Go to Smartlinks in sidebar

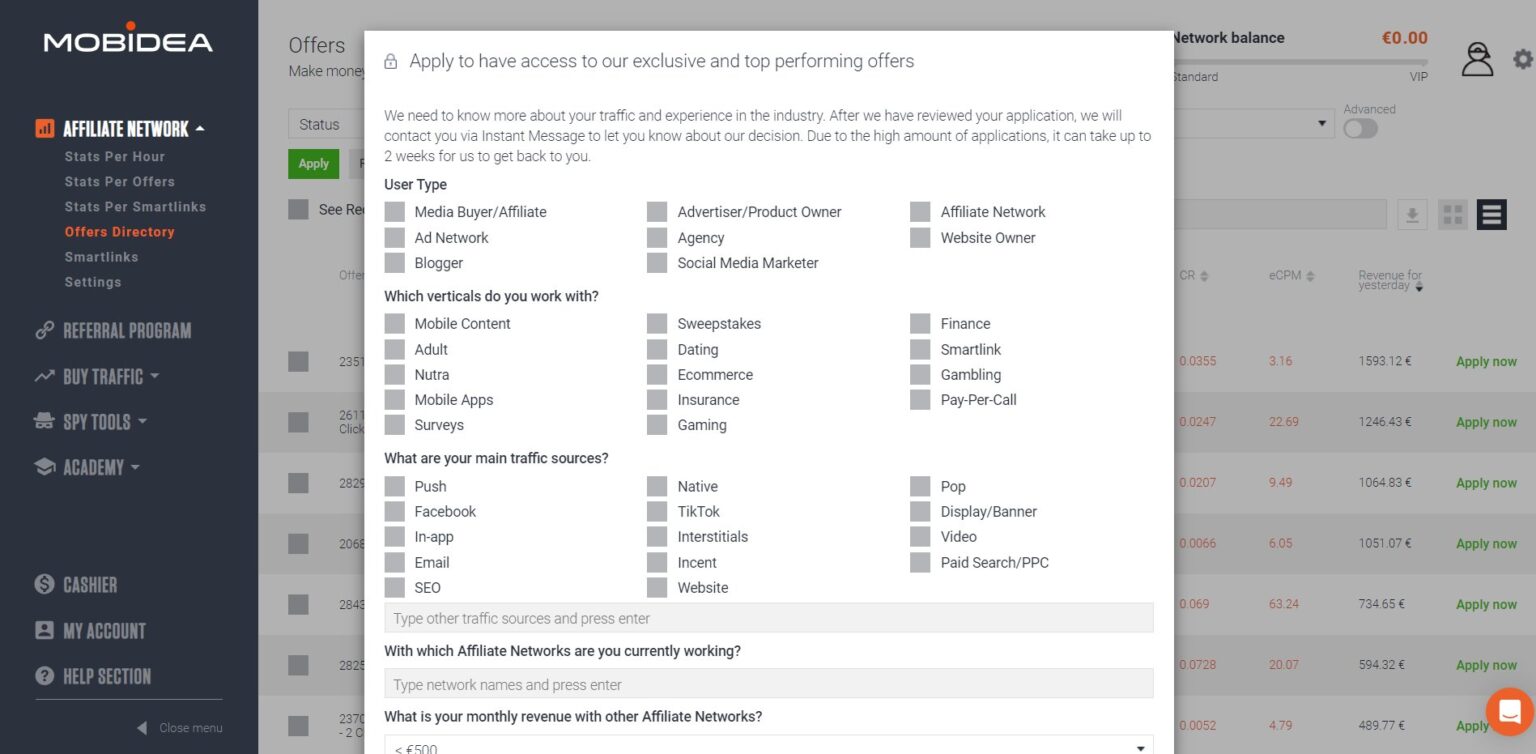coord(101,257)
